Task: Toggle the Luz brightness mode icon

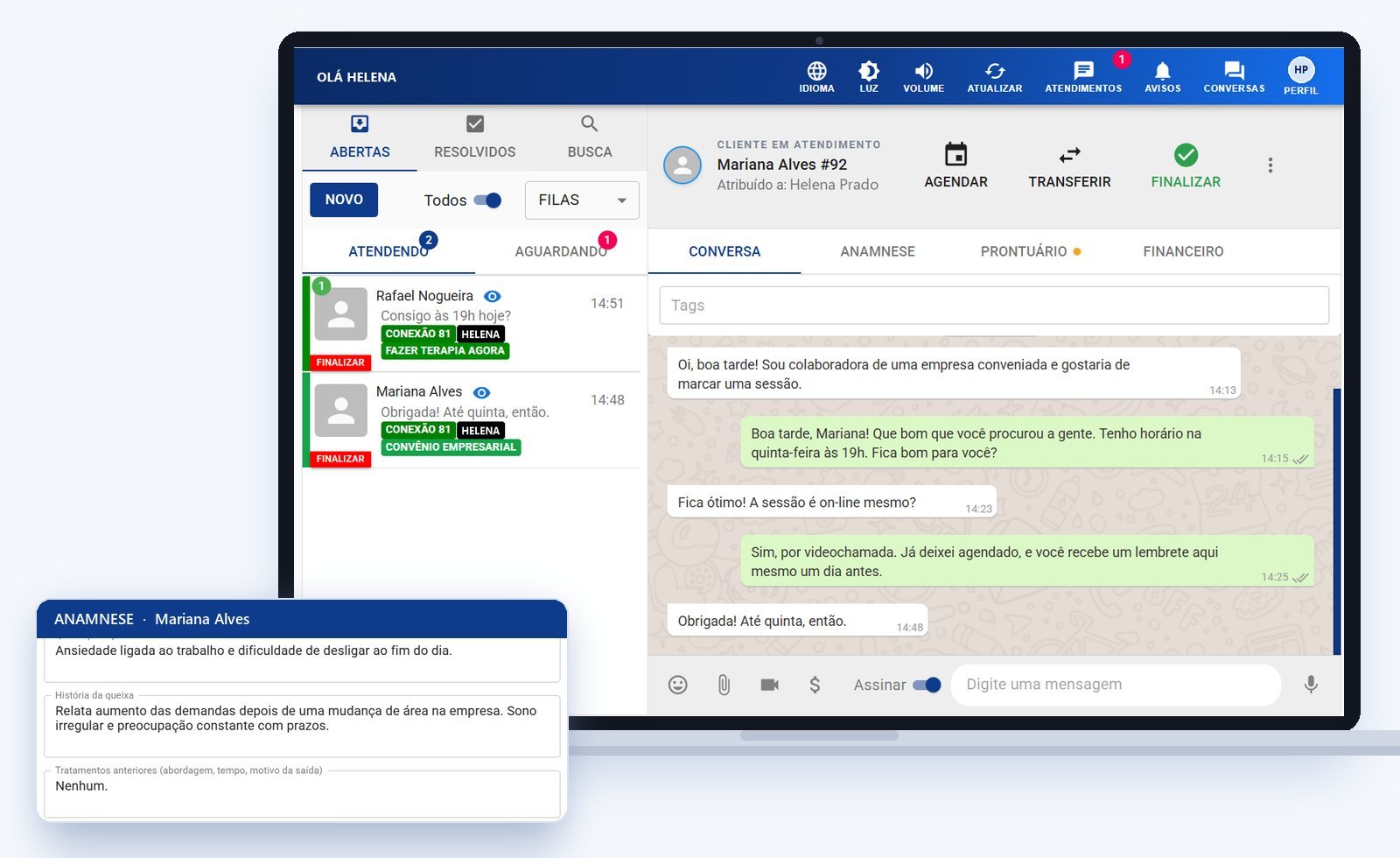Action: (x=869, y=77)
